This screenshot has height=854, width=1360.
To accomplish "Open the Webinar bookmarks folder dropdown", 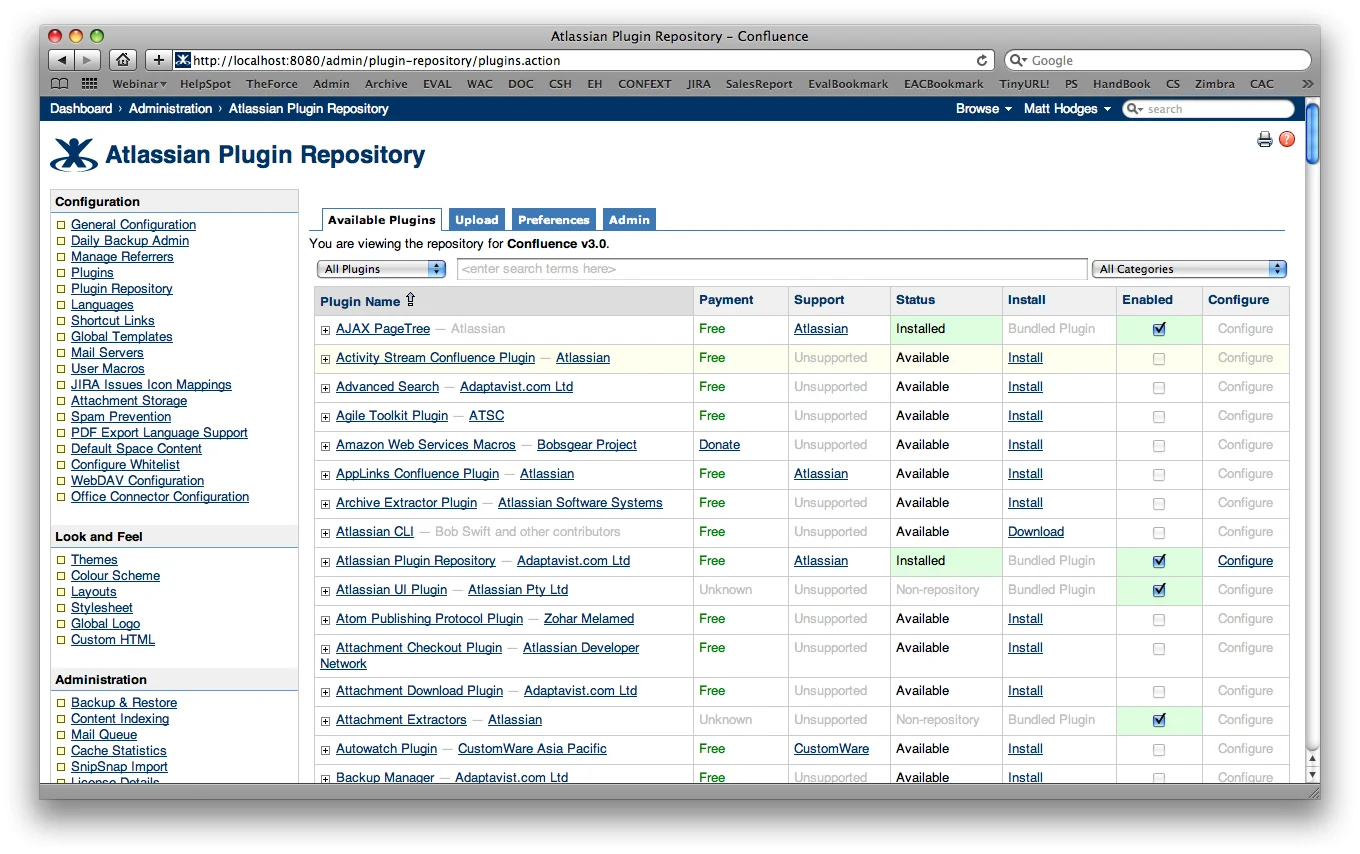I will click(139, 84).
